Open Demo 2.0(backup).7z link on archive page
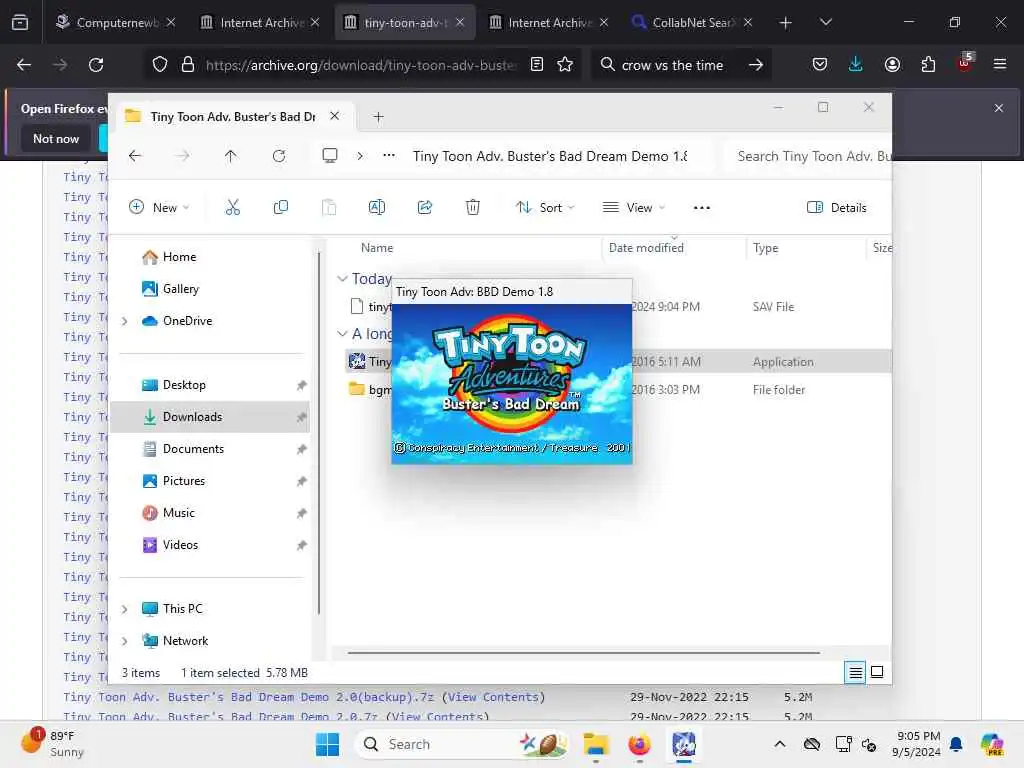The height and width of the screenshot is (768, 1024). click(248, 697)
